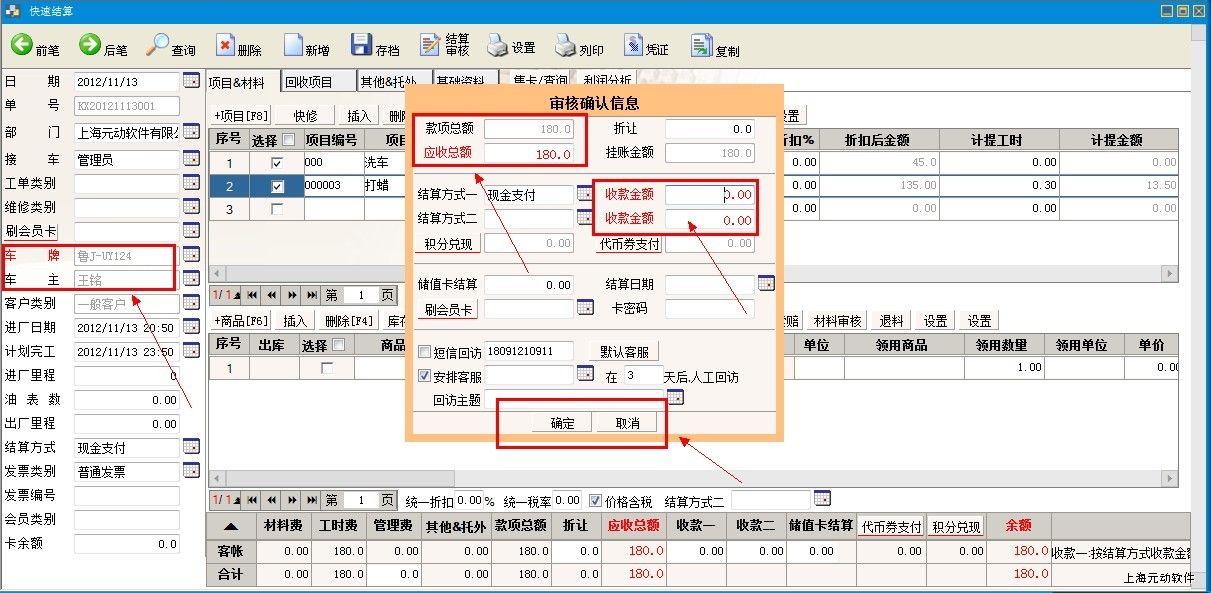Click the 结算审核 settlement audit icon
Viewport: 1211px width, 593px height.
[431, 46]
